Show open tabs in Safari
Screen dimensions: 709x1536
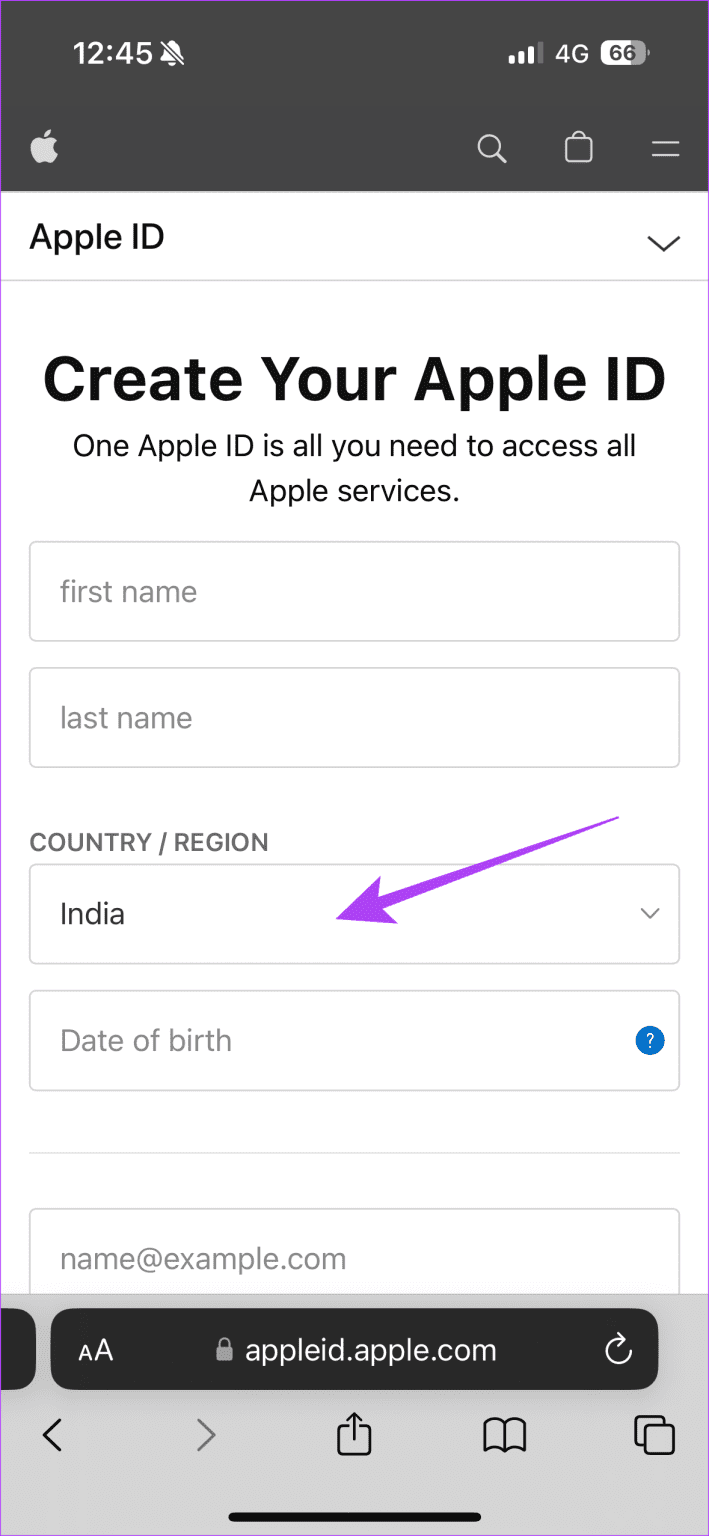click(654, 1436)
